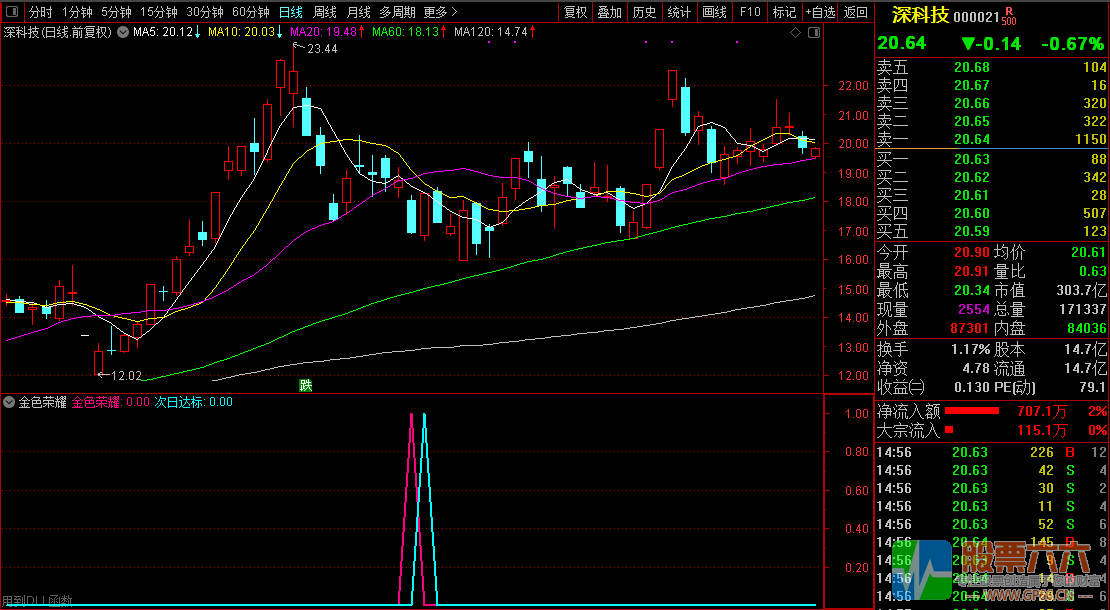Screen dimensions: 1110x610
Task: Click the green 跌 marker on the chart
Action: pyautogui.click(x=305, y=385)
